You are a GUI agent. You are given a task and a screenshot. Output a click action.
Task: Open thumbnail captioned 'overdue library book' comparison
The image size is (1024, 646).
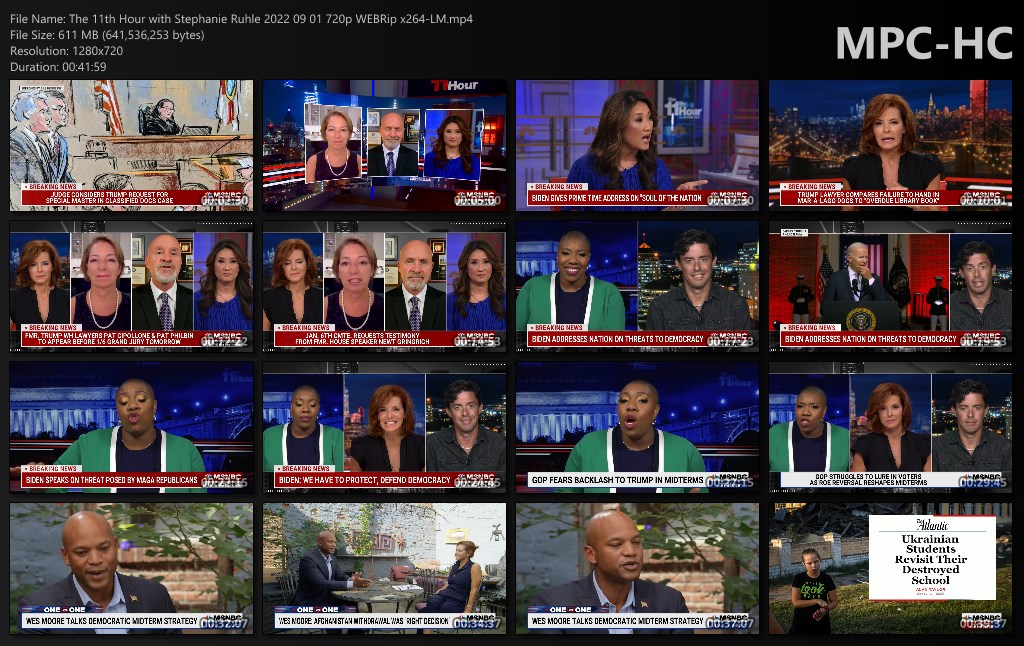[890, 146]
